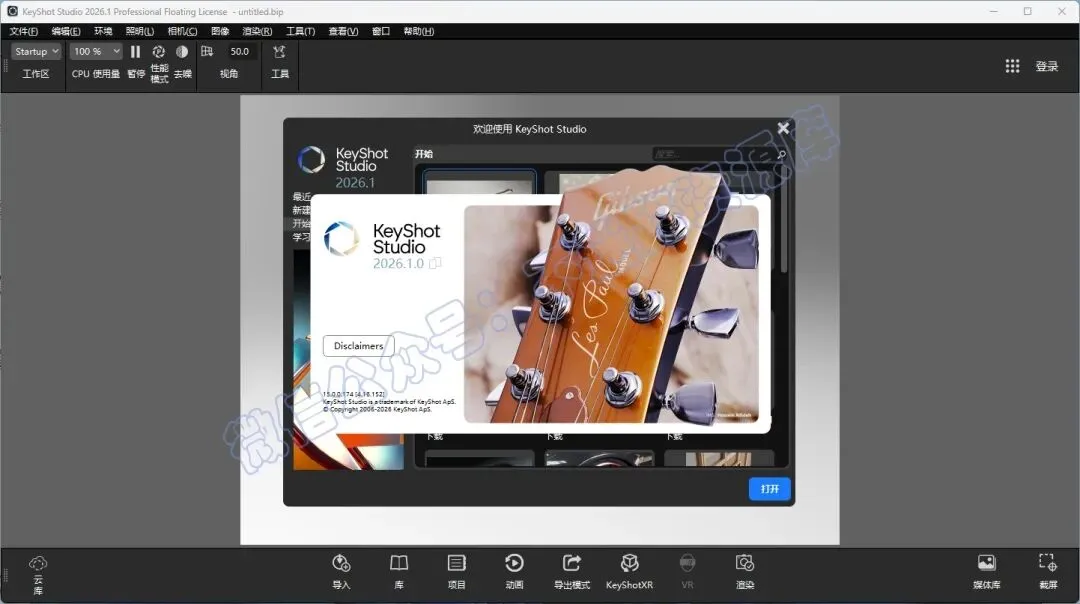The height and width of the screenshot is (604, 1080).
Task: Select the 最近 tab in welcome sidebar
Action: click(301, 197)
